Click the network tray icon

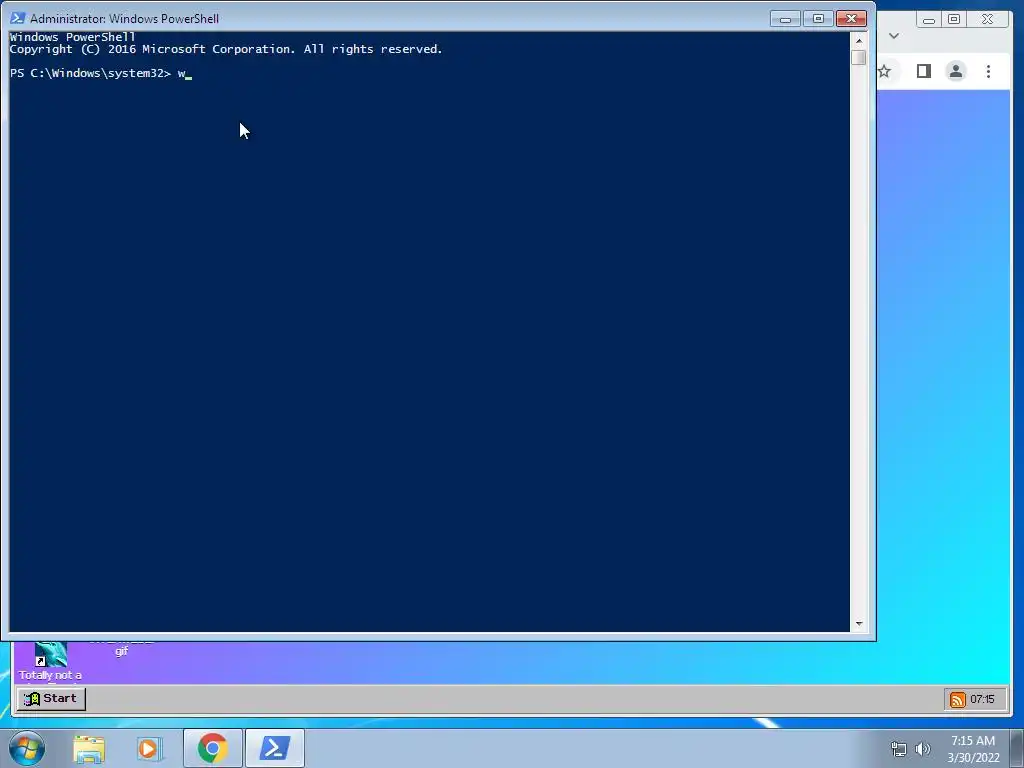pos(899,749)
